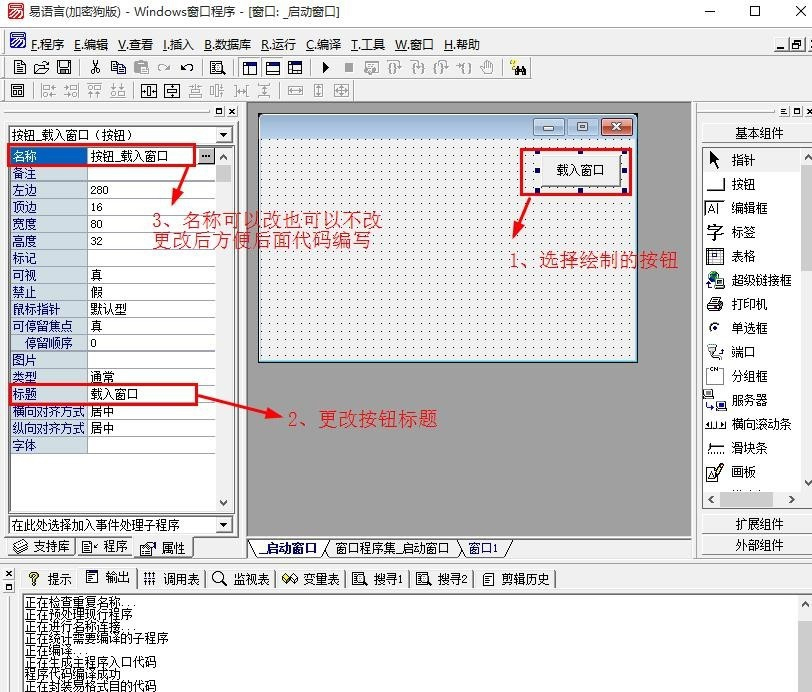This screenshot has width=812, height=692.
Task: Expand the 扩展组件 section
Action: 759,524
